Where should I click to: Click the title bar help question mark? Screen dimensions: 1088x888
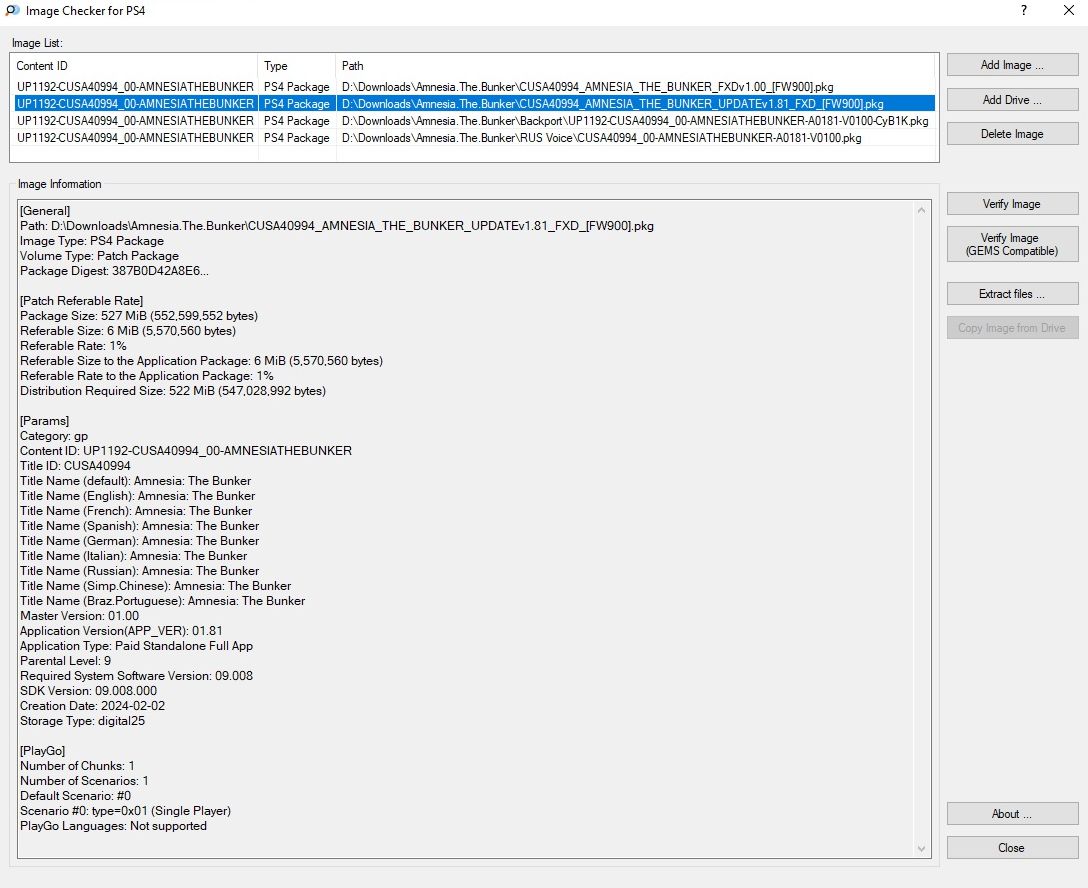tap(1024, 10)
